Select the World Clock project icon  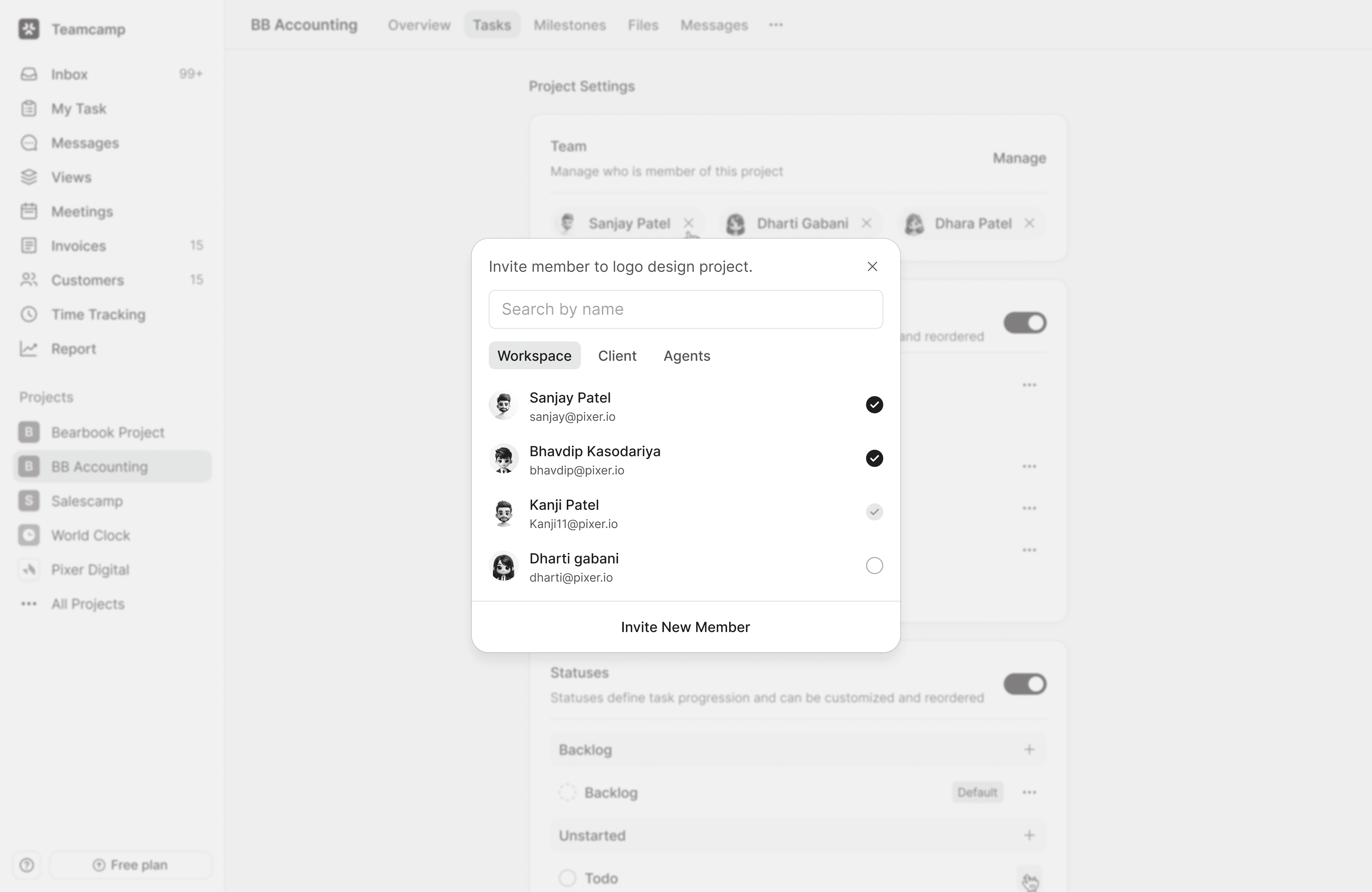coord(29,535)
